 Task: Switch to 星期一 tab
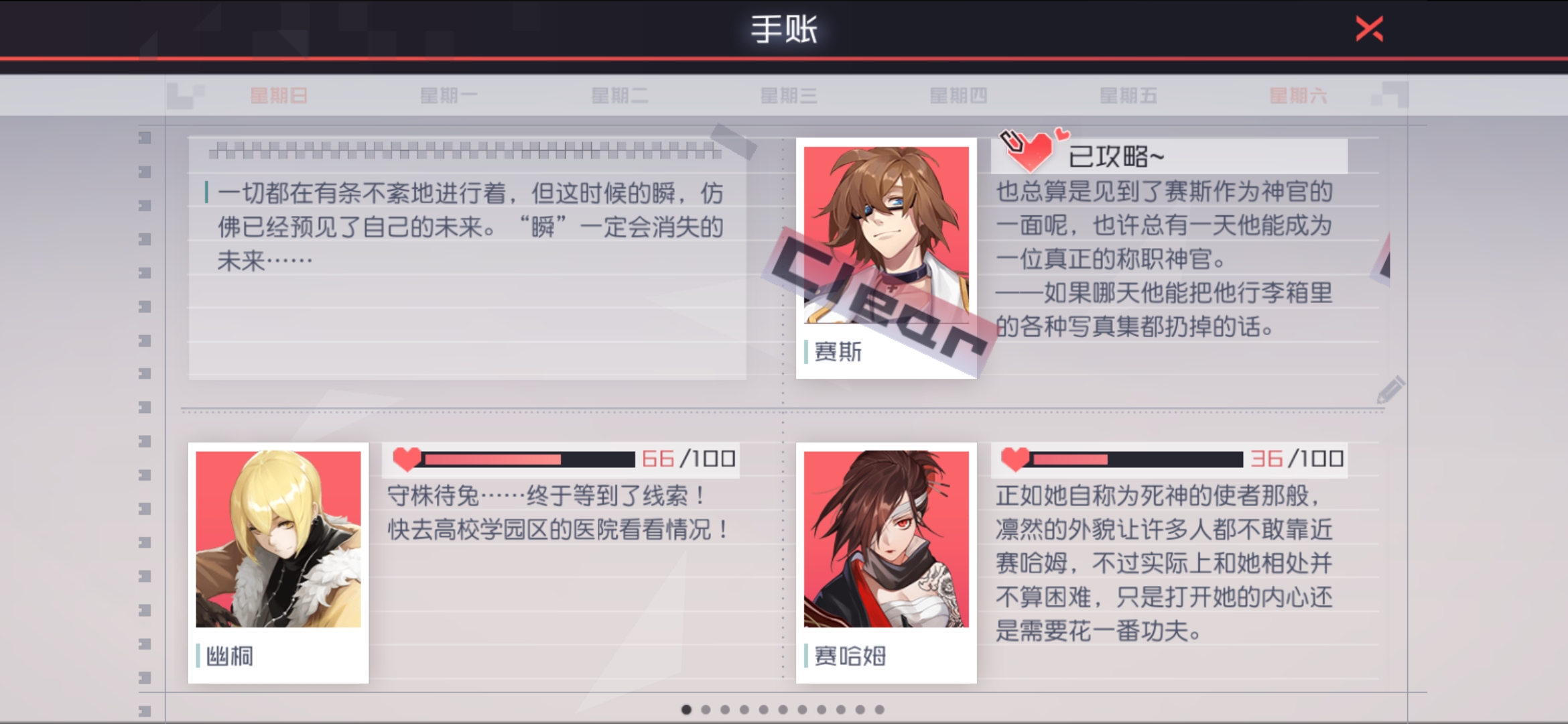pyautogui.click(x=448, y=95)
